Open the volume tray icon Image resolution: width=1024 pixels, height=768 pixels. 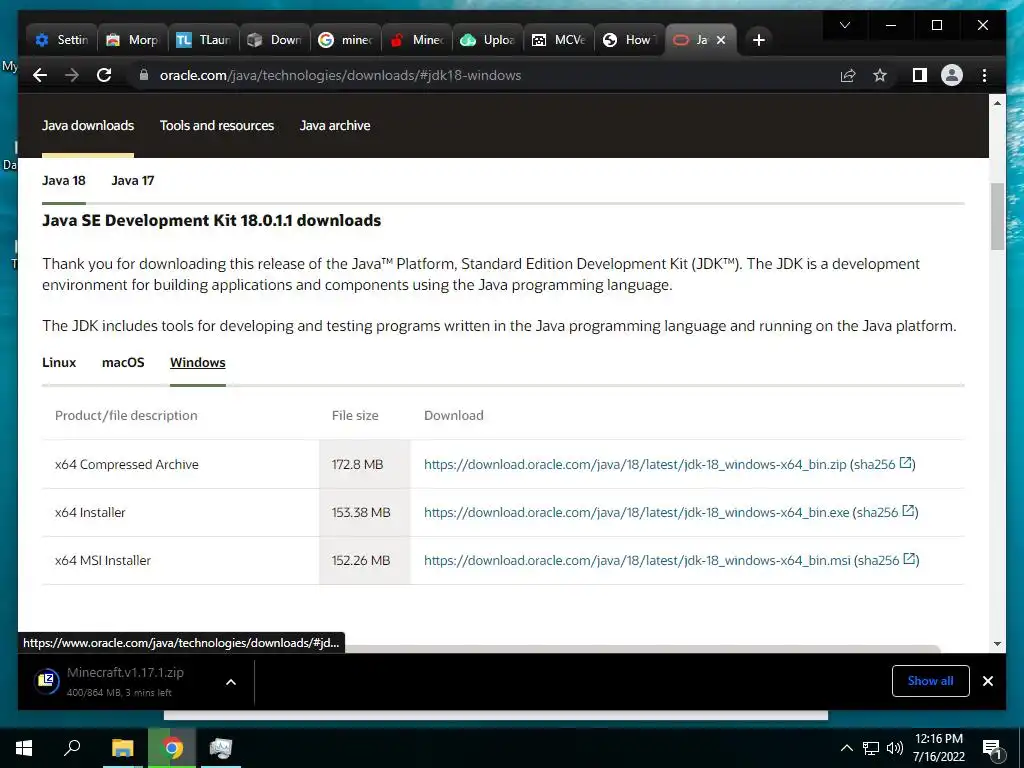point(895,748)
